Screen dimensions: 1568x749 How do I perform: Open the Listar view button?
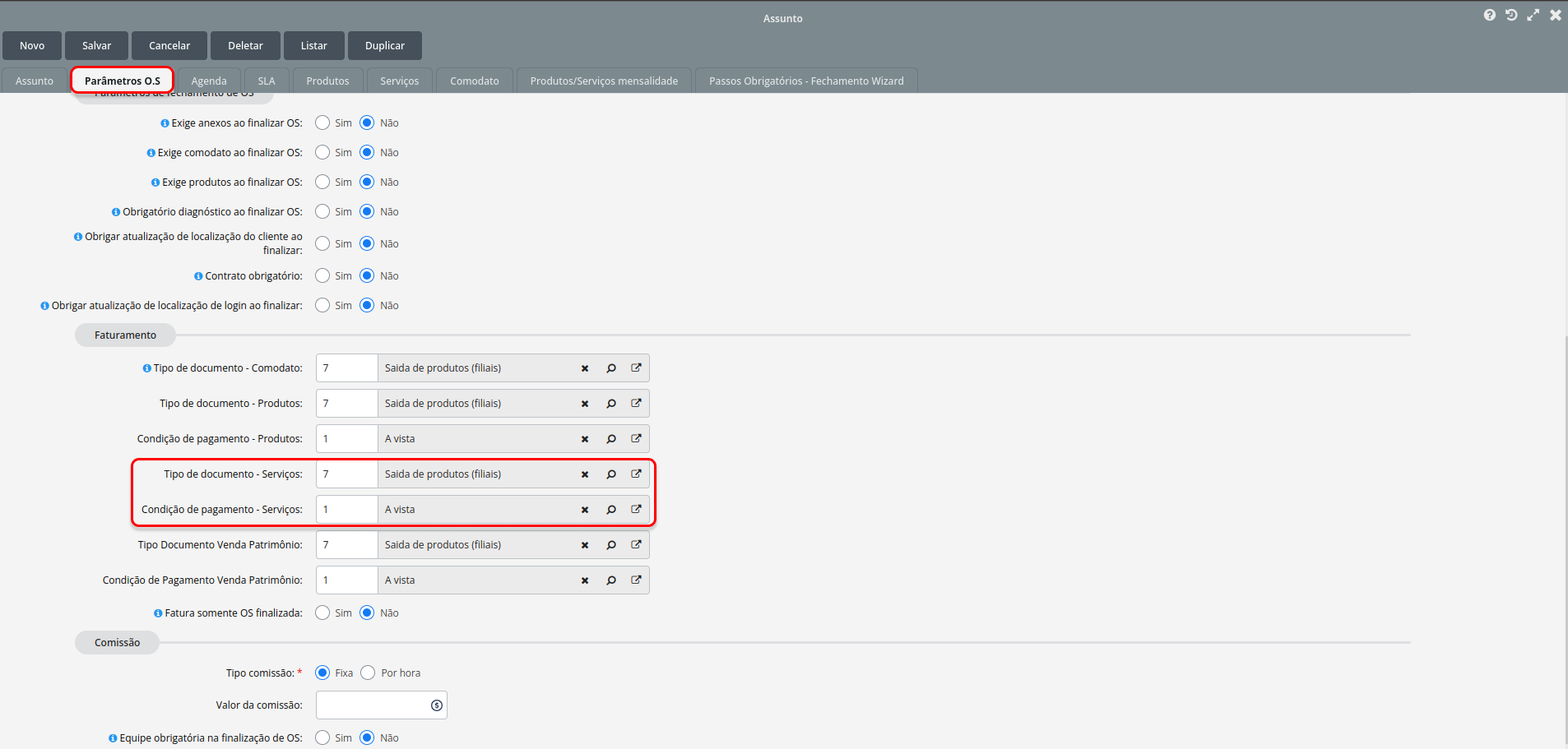[313, 46]
